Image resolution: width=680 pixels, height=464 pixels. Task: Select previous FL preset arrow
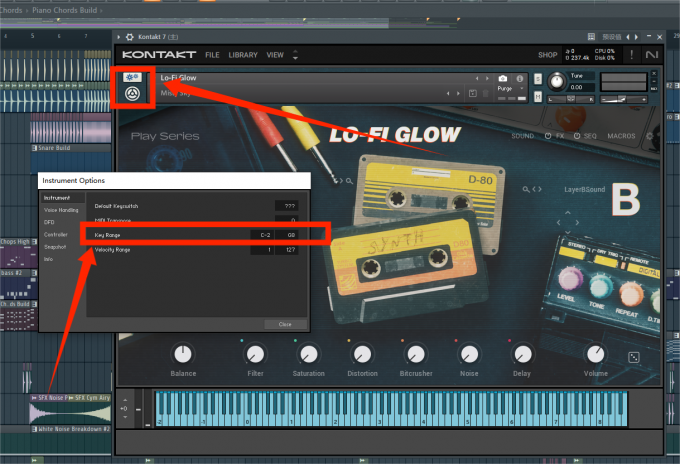628,37
